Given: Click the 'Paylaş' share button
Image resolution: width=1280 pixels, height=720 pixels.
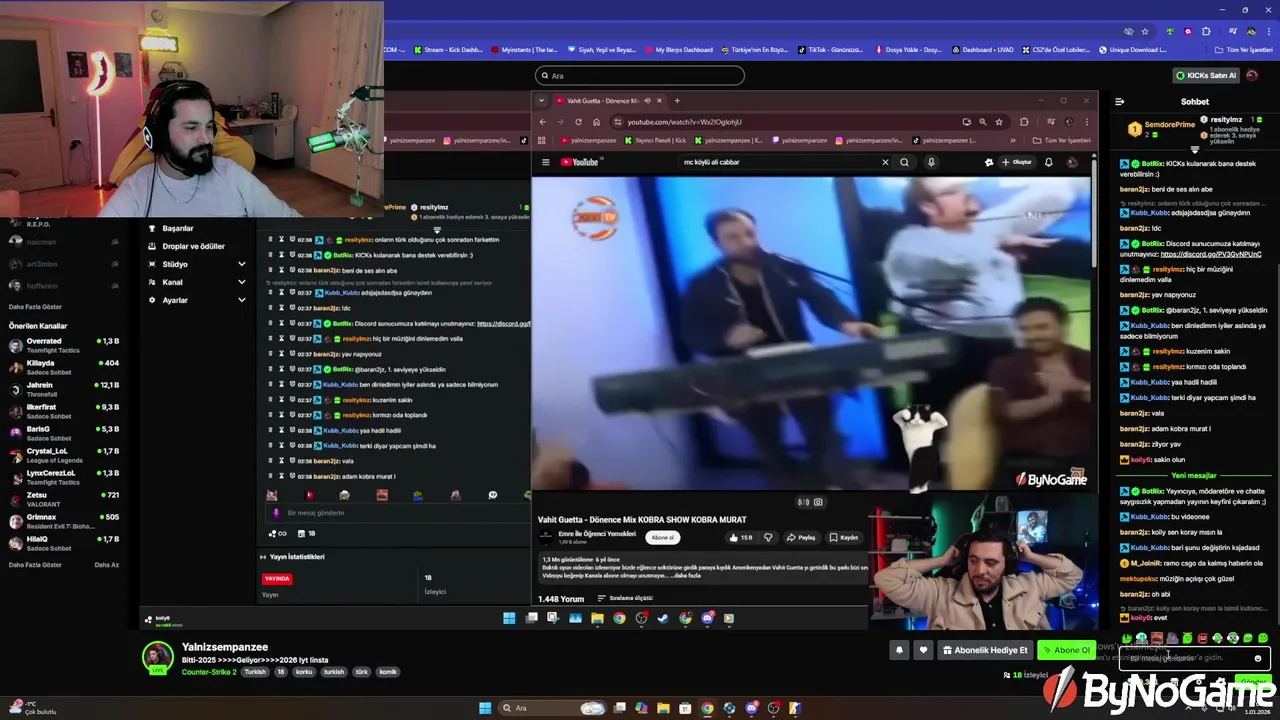Looking at the screenshot, I should [x=801, y=537].
